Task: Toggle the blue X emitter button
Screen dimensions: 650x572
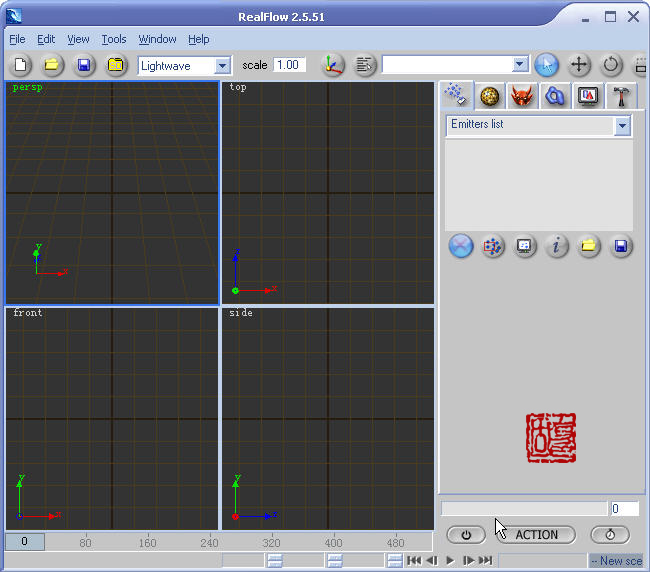Action: pyautogui.click(x=460, y=246)
